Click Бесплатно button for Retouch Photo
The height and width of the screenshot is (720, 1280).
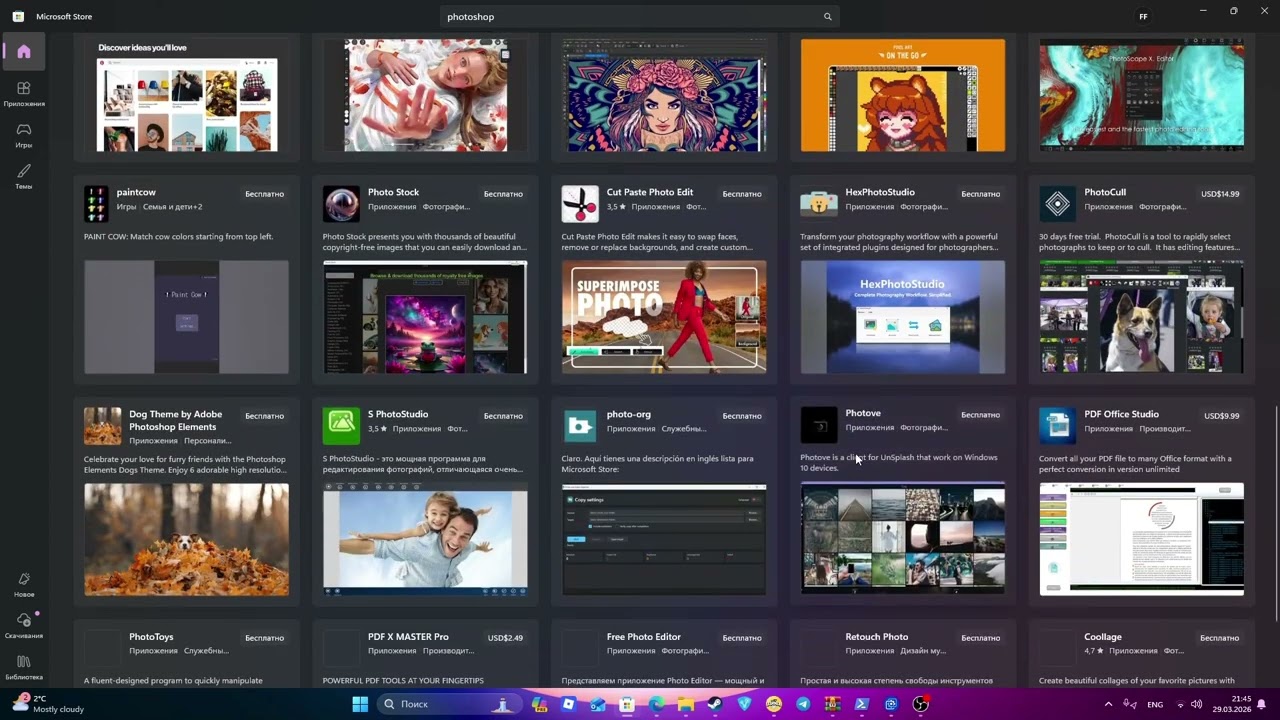[x=981, y=638]
